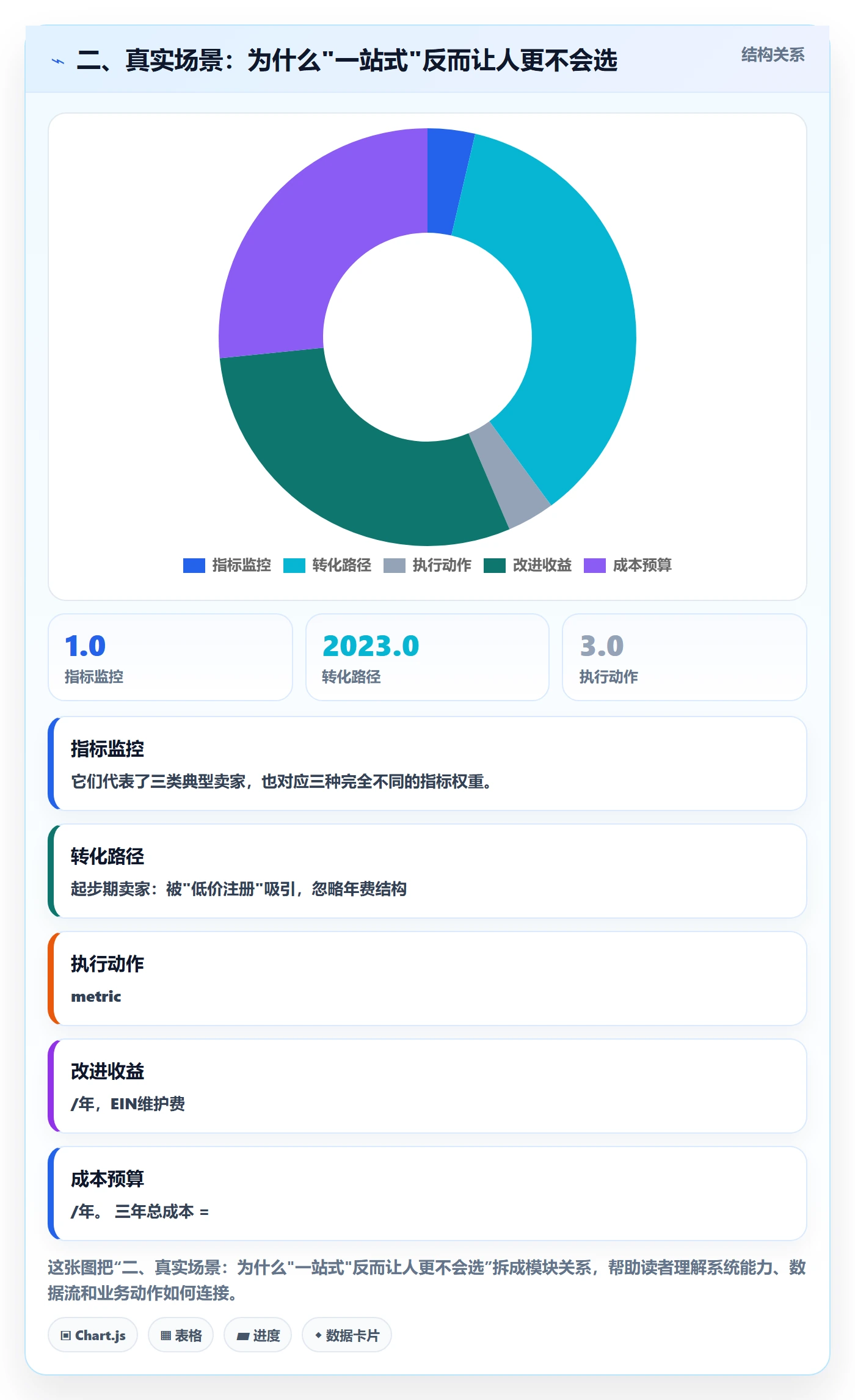Open the 转化路径 card about 起步期卖家
The image size is (855, 1400).
click(x=428, y=871)
